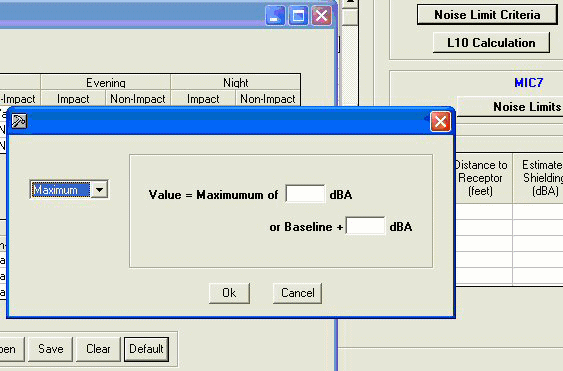
Task: Select the Maximum combo box text
Action: pos(60,190)
